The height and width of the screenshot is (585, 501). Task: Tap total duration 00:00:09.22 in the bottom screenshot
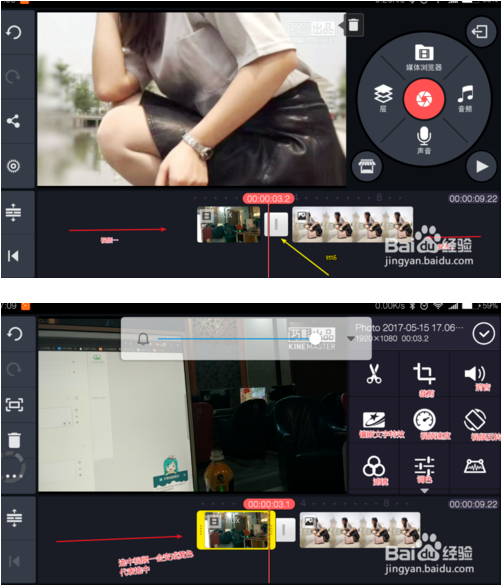[x=473, y=504]
